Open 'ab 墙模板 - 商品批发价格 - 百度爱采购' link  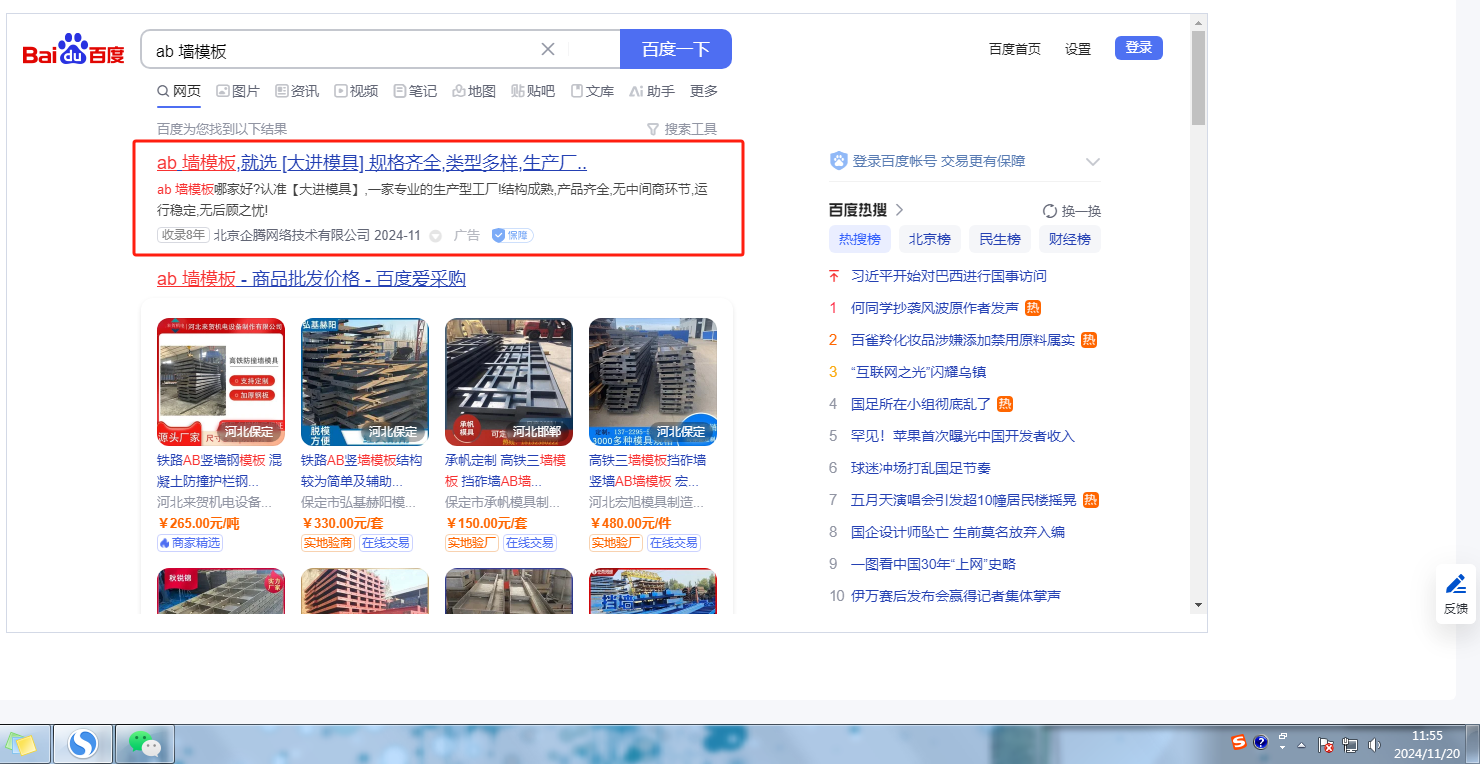311,278
